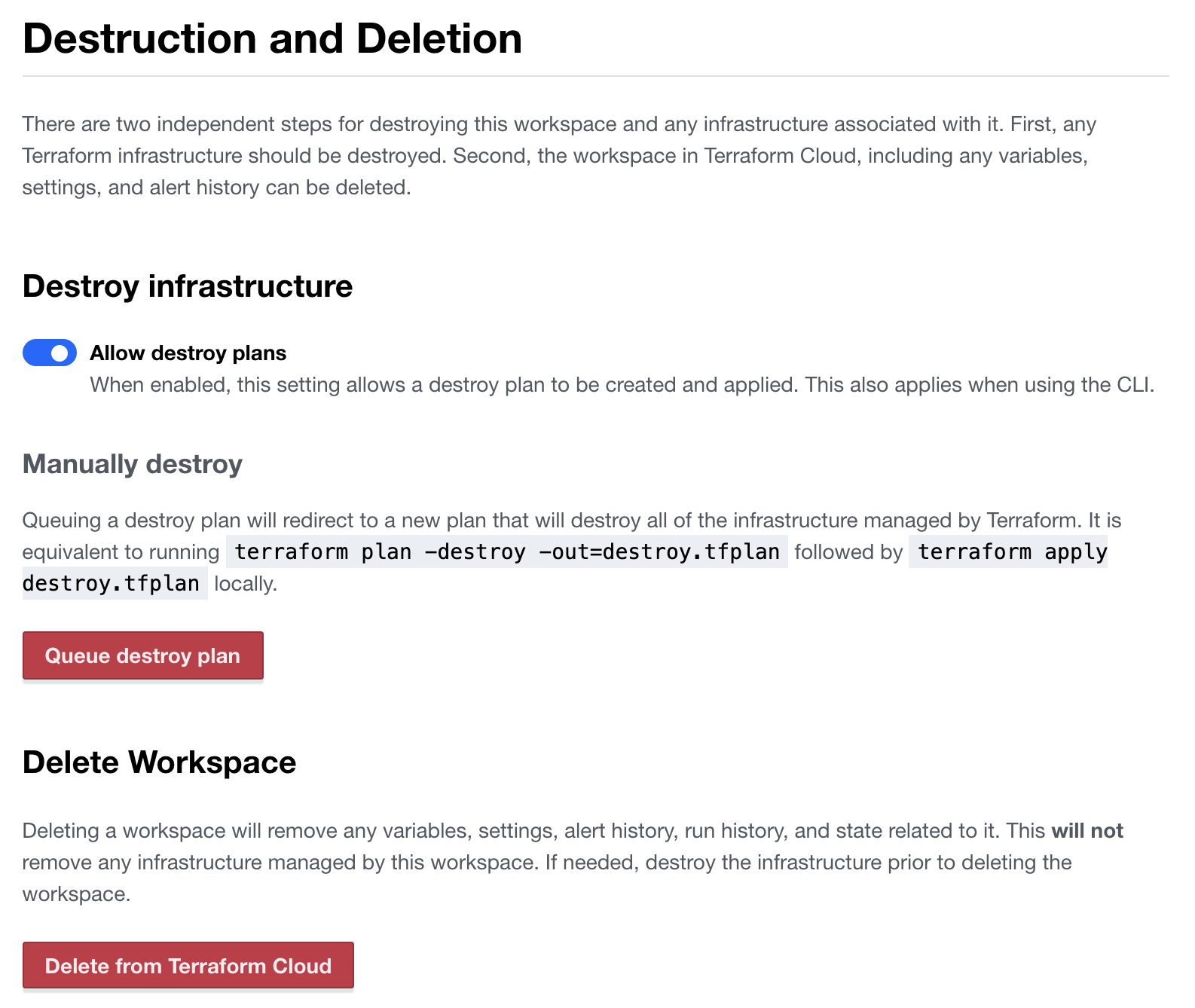Click the "Destruction and Deletion" page title
Viewport: 1195px width, 1008px height.
pyautogui.click(x=272, y=38)
